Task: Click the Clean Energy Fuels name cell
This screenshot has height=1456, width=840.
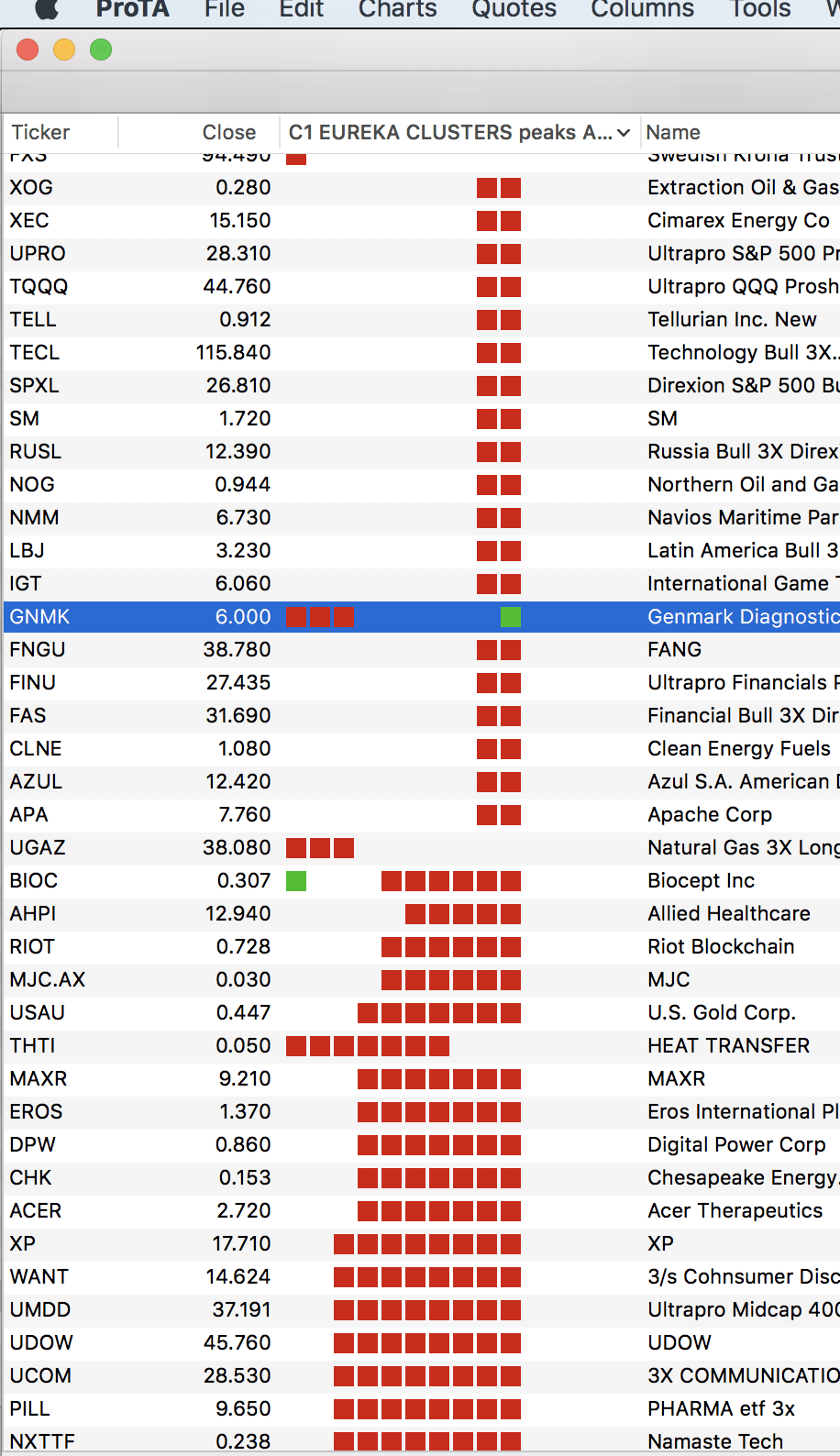Action: pyautogui.click(x=739, y=748)
